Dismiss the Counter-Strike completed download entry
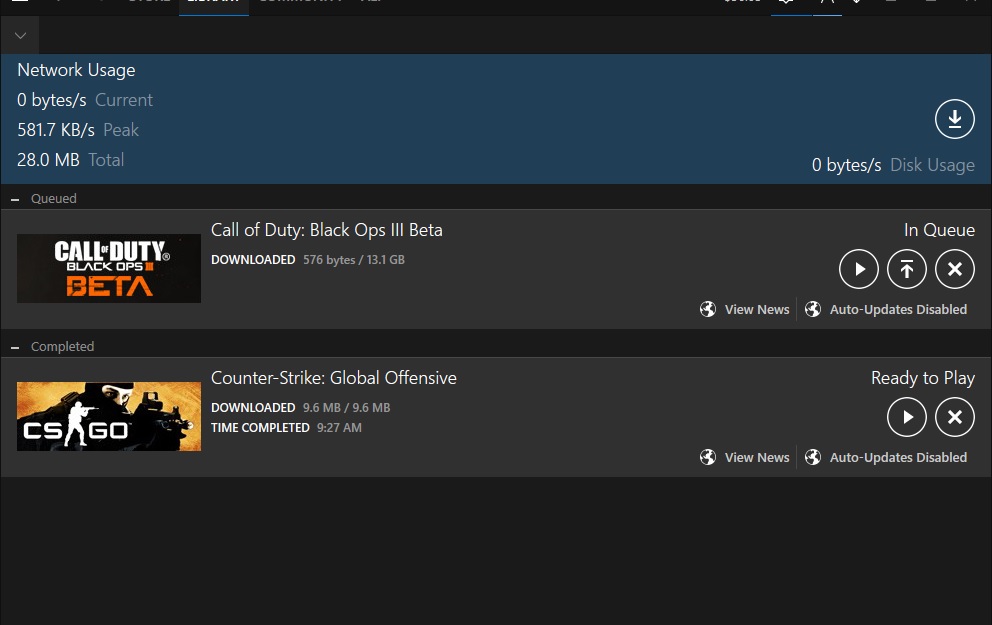 point(954,417)
